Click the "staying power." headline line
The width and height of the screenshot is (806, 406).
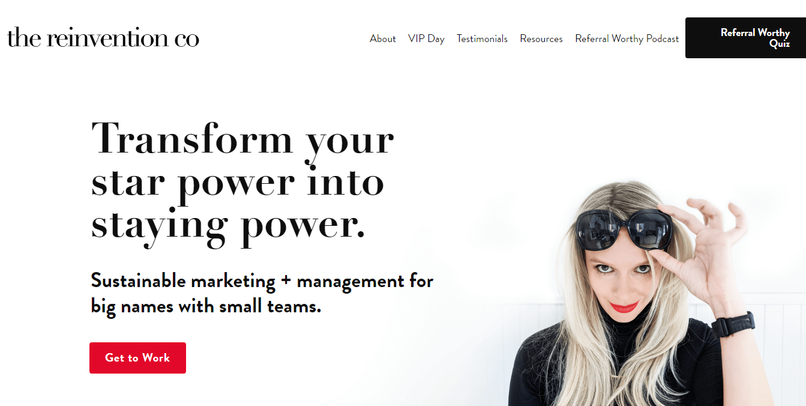pyautogui.click(x=228, y=225)
